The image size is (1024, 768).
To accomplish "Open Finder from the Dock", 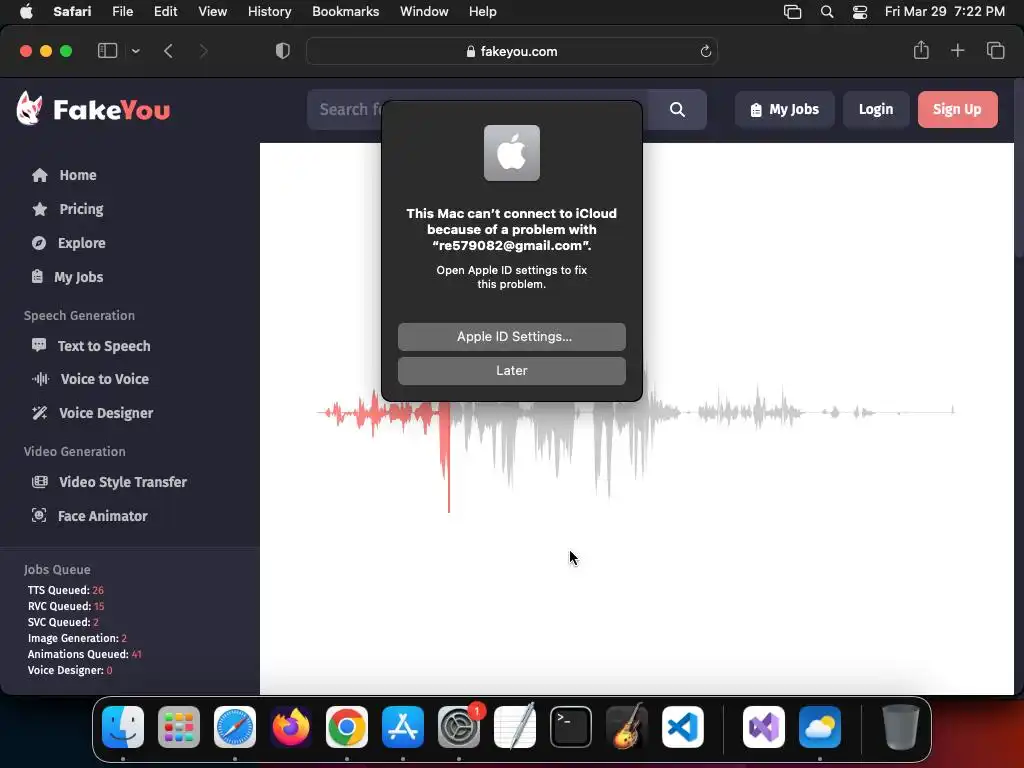I will [123, 727].
